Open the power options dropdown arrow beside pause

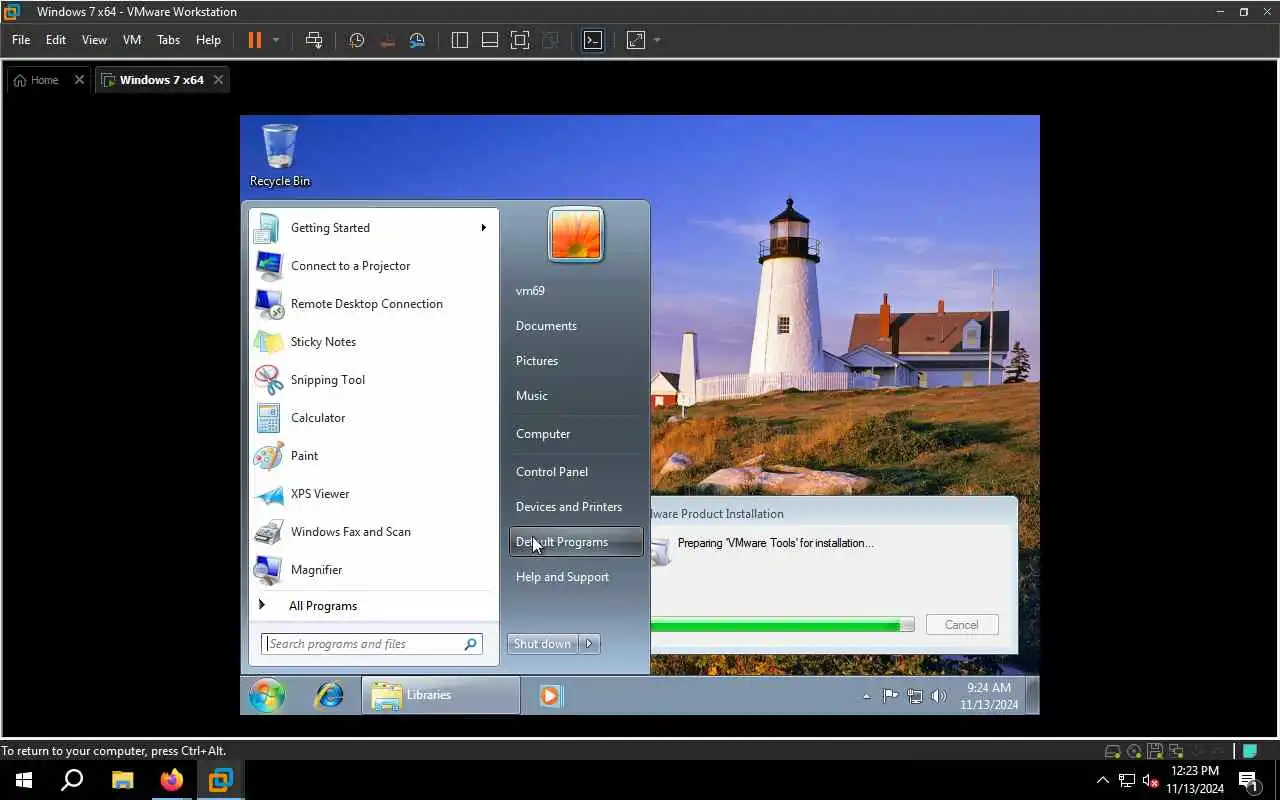(276, 40)
